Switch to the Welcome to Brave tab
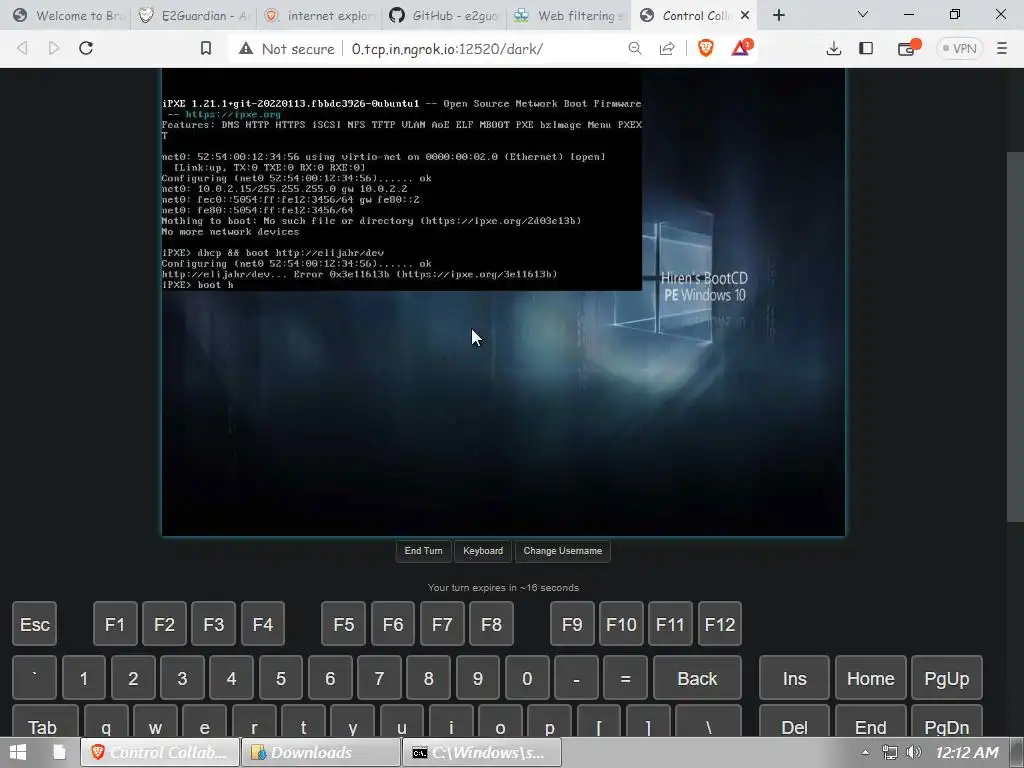 (x=67, y=15)
